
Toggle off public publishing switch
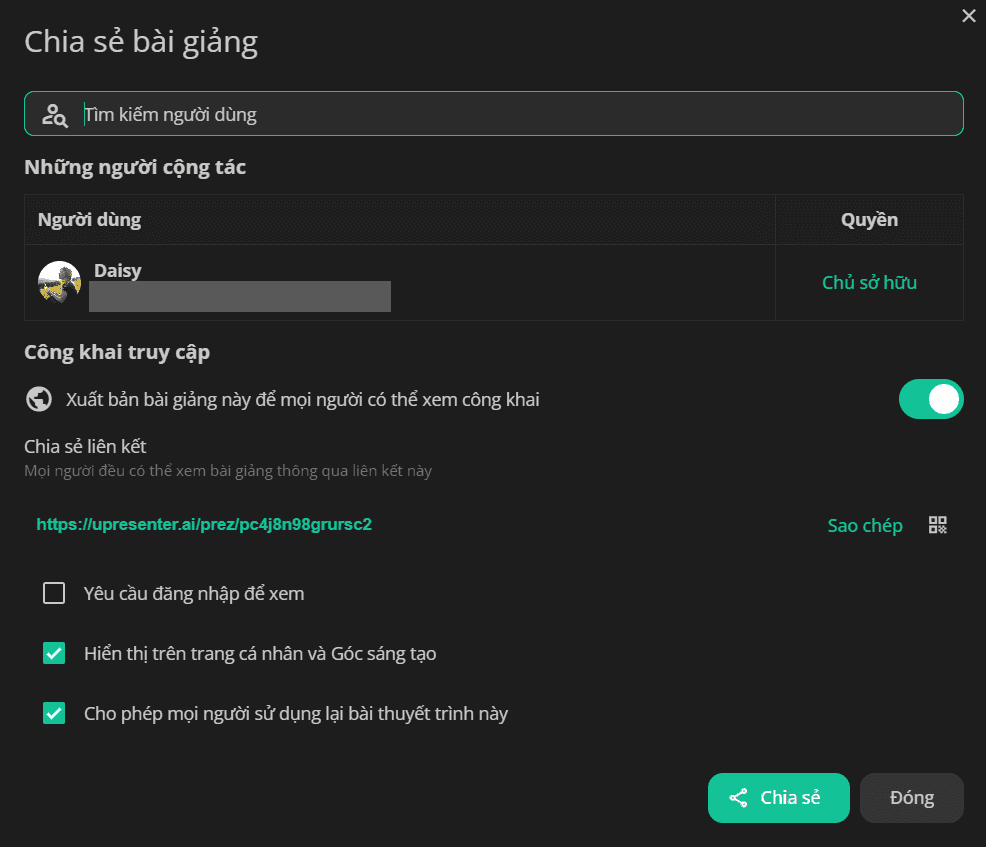point(931,399)
